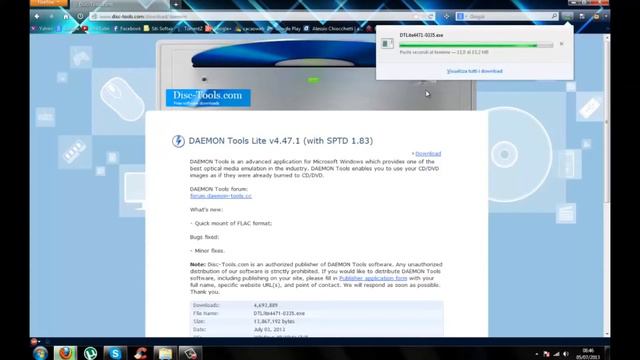Open the orange Firefox menu button
The width and height of the screenshot is (640, 360).
coord(49,3)
